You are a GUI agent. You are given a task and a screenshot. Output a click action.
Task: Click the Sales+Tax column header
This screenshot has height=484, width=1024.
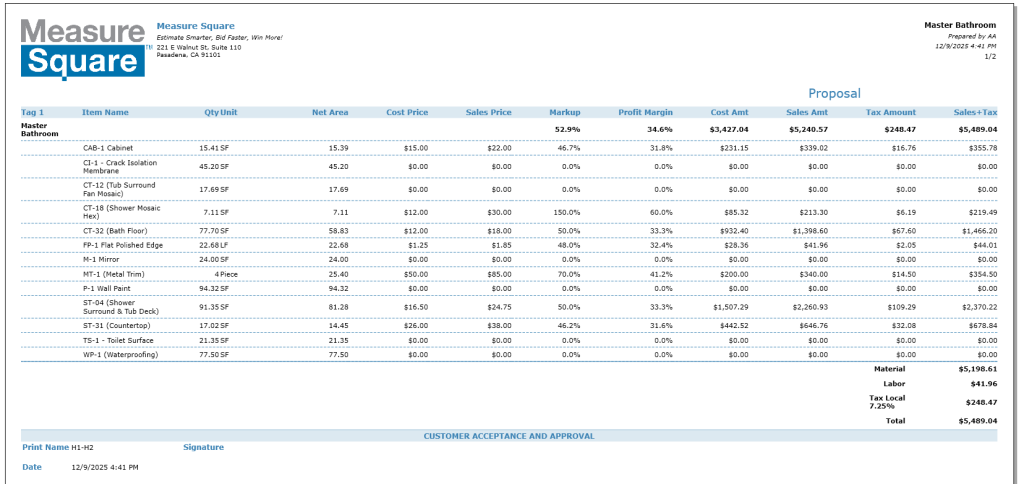pos(975,112)
